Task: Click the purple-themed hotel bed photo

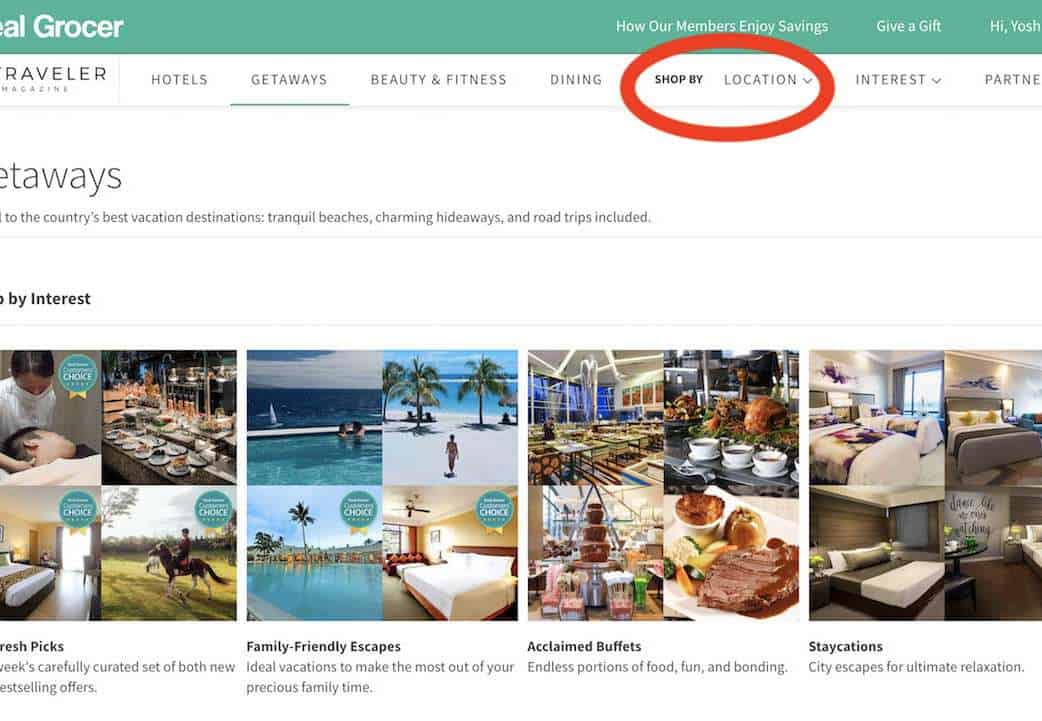Action: point(876,417)
